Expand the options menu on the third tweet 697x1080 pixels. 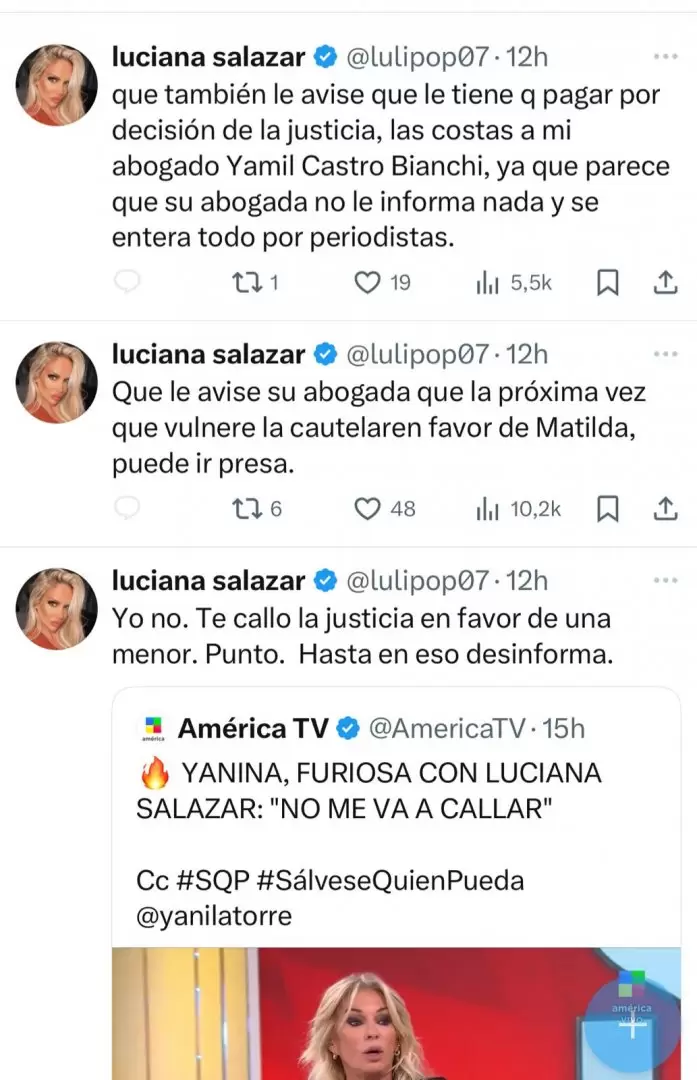(x=663, y=575)
